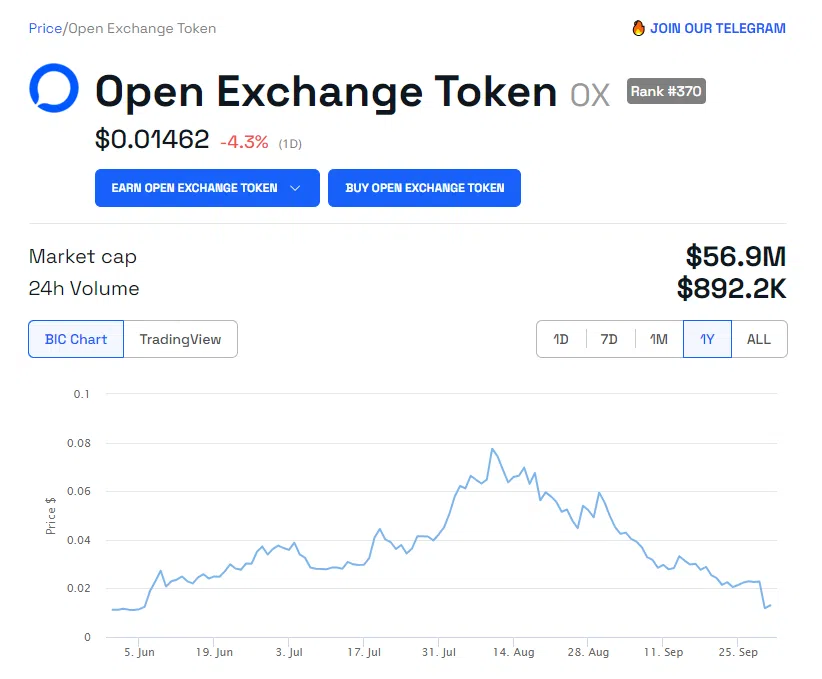
Task: Open the EARN OPEN EXCHANGE TOKEN dropdown
Action: click(x=207, y=188)
